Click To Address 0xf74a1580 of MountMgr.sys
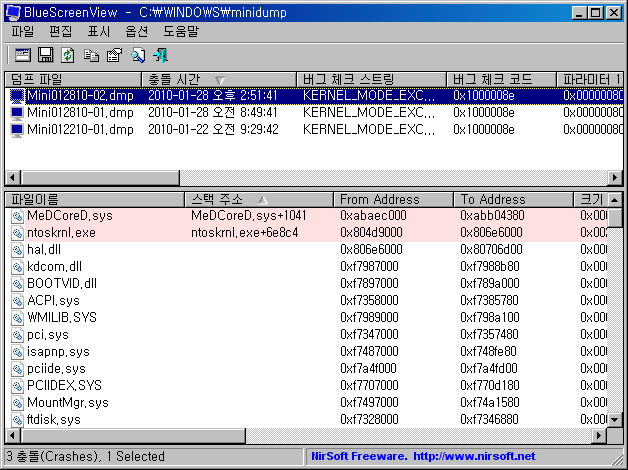 coord(490,403)
